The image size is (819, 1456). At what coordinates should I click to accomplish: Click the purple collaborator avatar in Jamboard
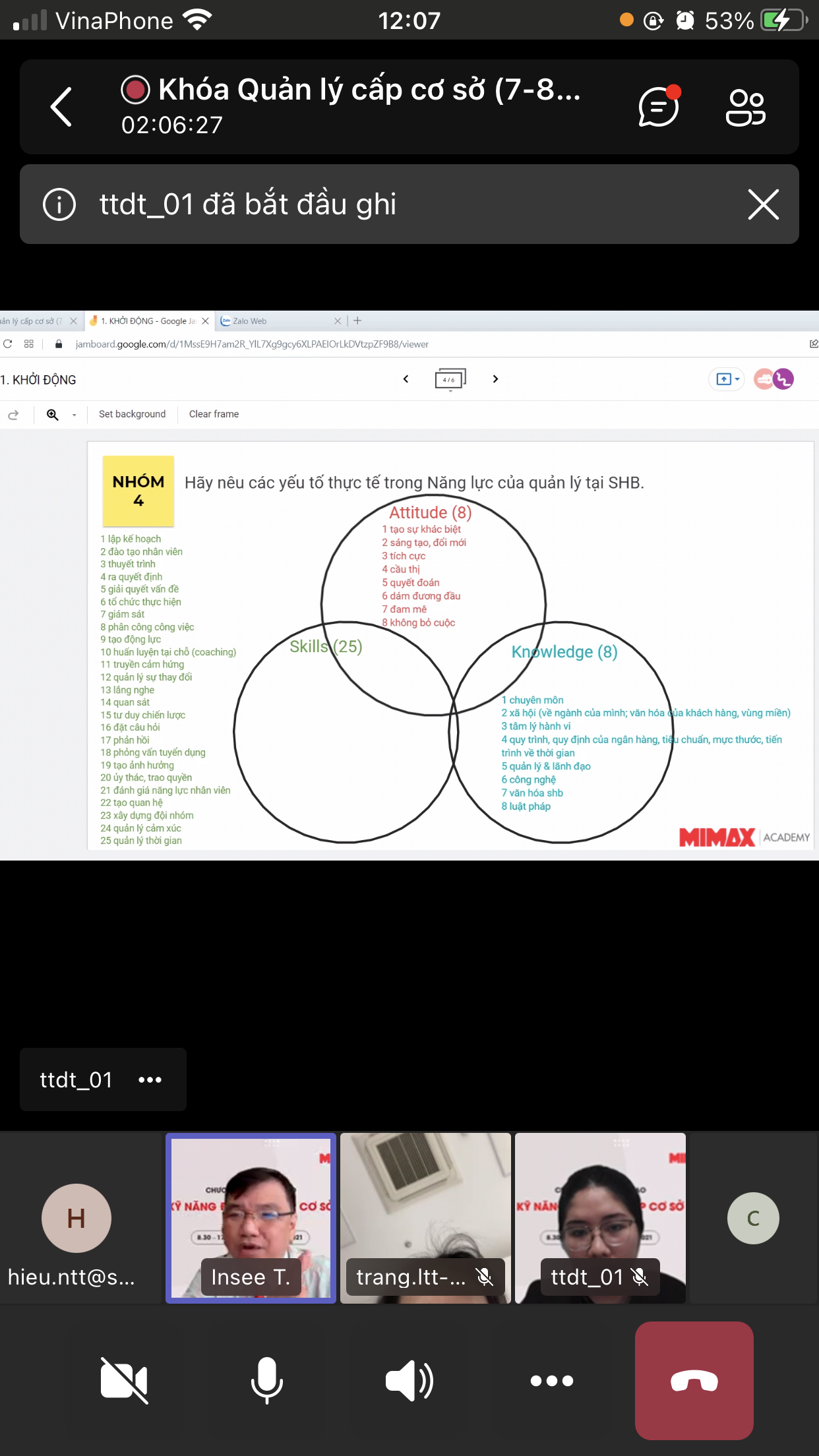(783, 379)
